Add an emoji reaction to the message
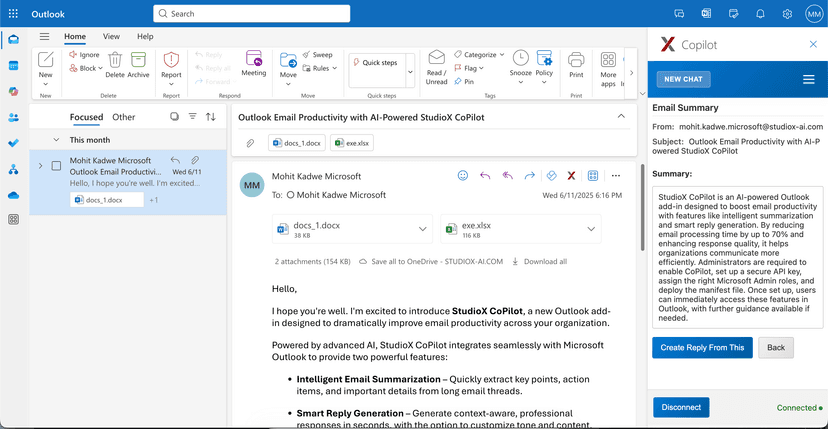828x429 pixels. click(x=463, y=175)
